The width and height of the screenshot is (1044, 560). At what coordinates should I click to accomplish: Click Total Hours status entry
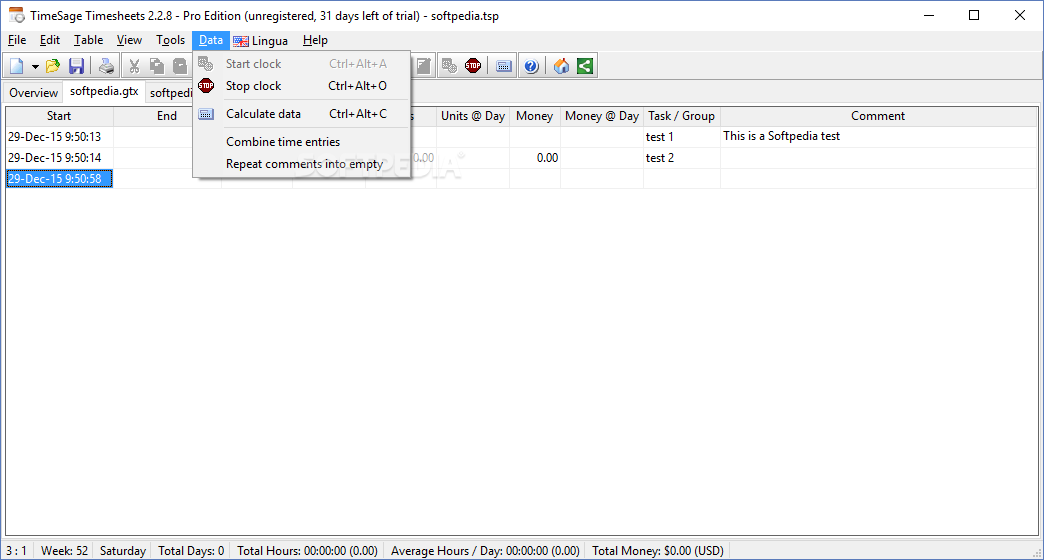point(307,551)
